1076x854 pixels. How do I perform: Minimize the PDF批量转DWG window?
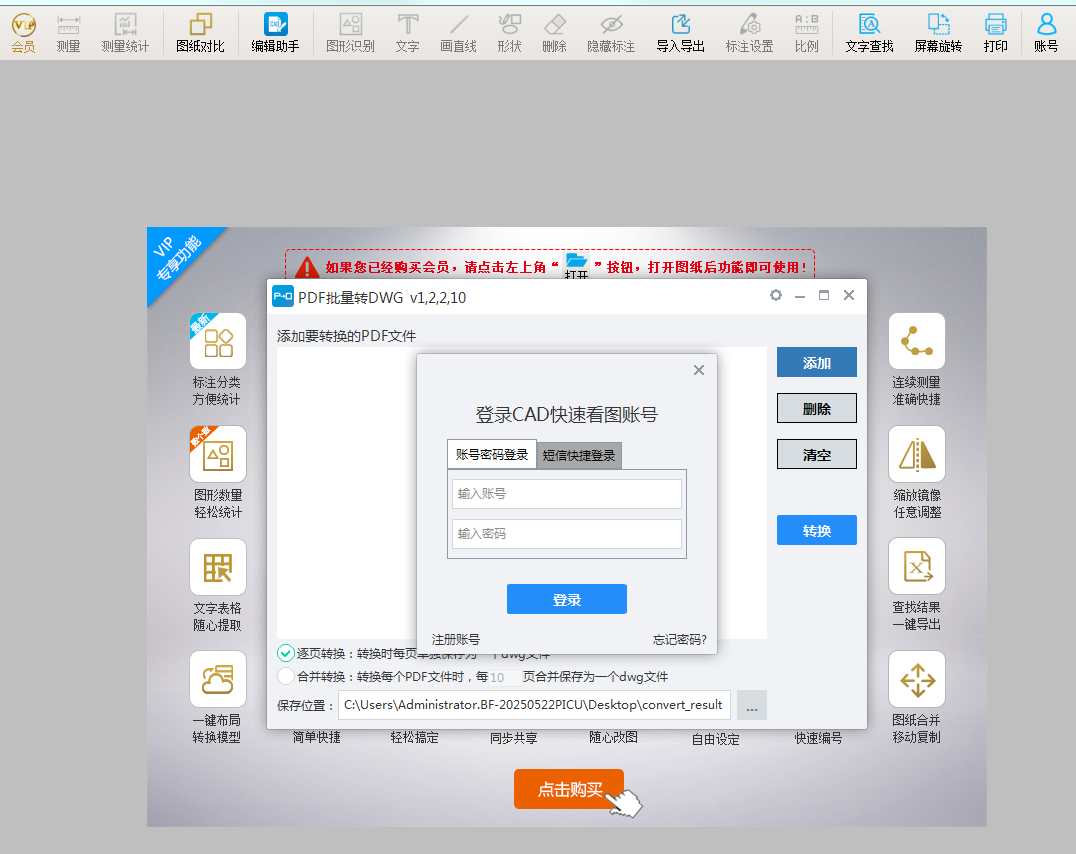tap(800, 296)
